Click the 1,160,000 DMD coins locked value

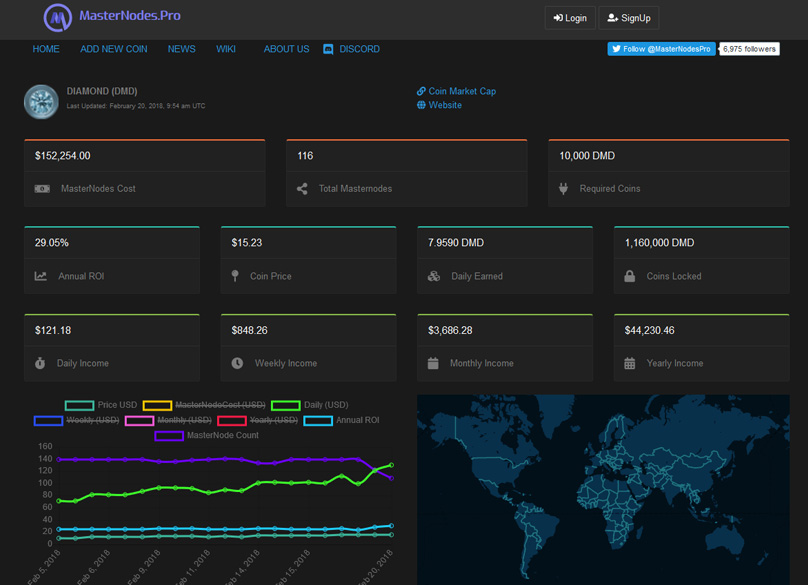(x=659, y=243)
